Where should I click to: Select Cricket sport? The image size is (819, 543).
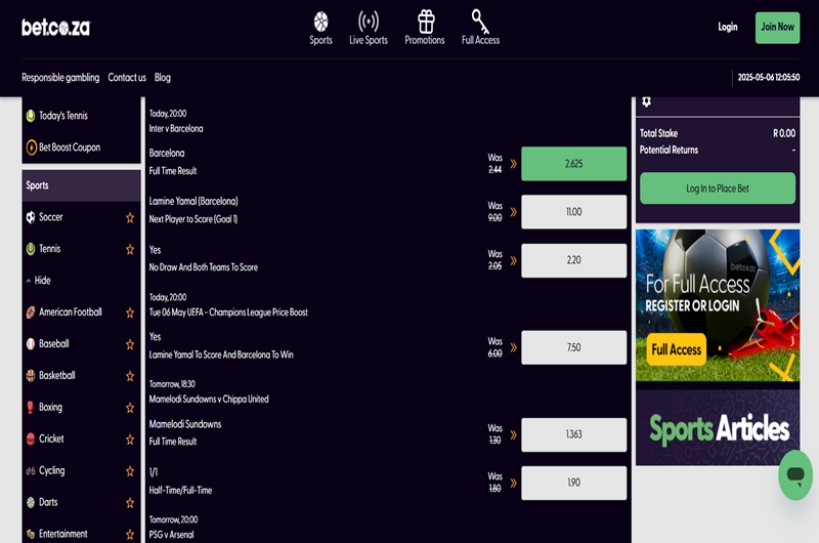51,439
